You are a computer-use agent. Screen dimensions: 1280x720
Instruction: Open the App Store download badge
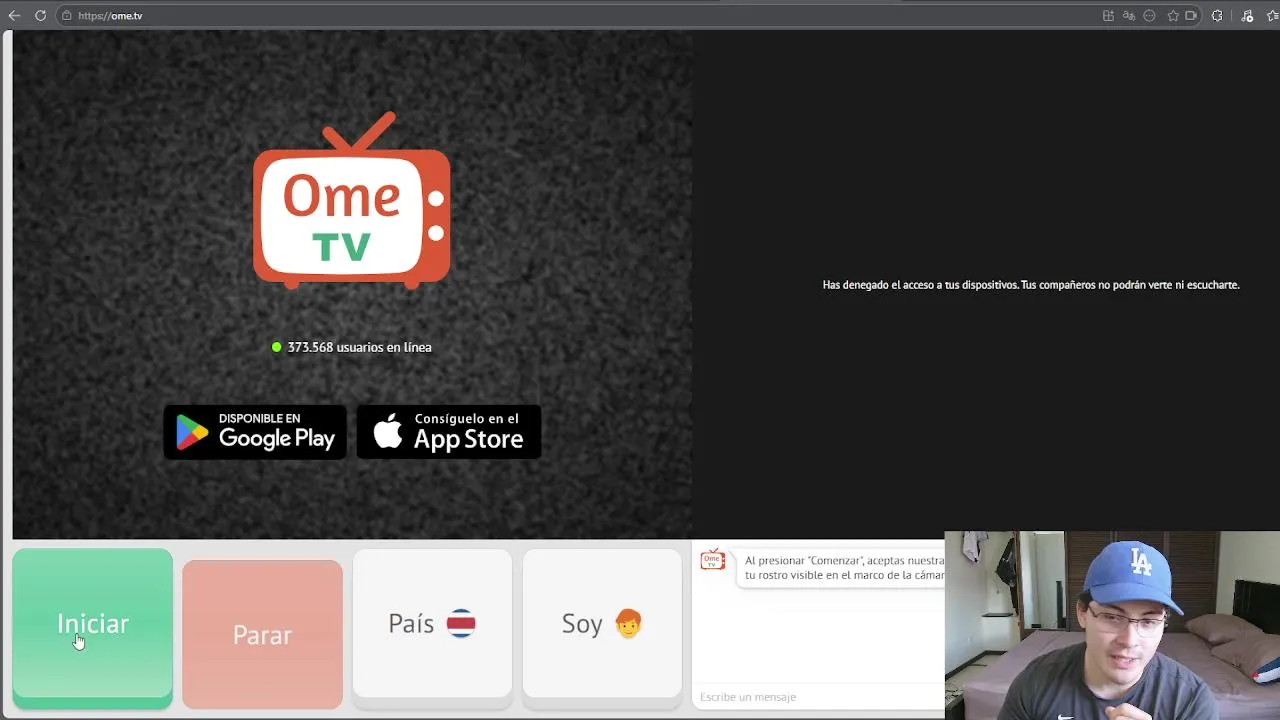pyautogui.click(x=449, y=432)
